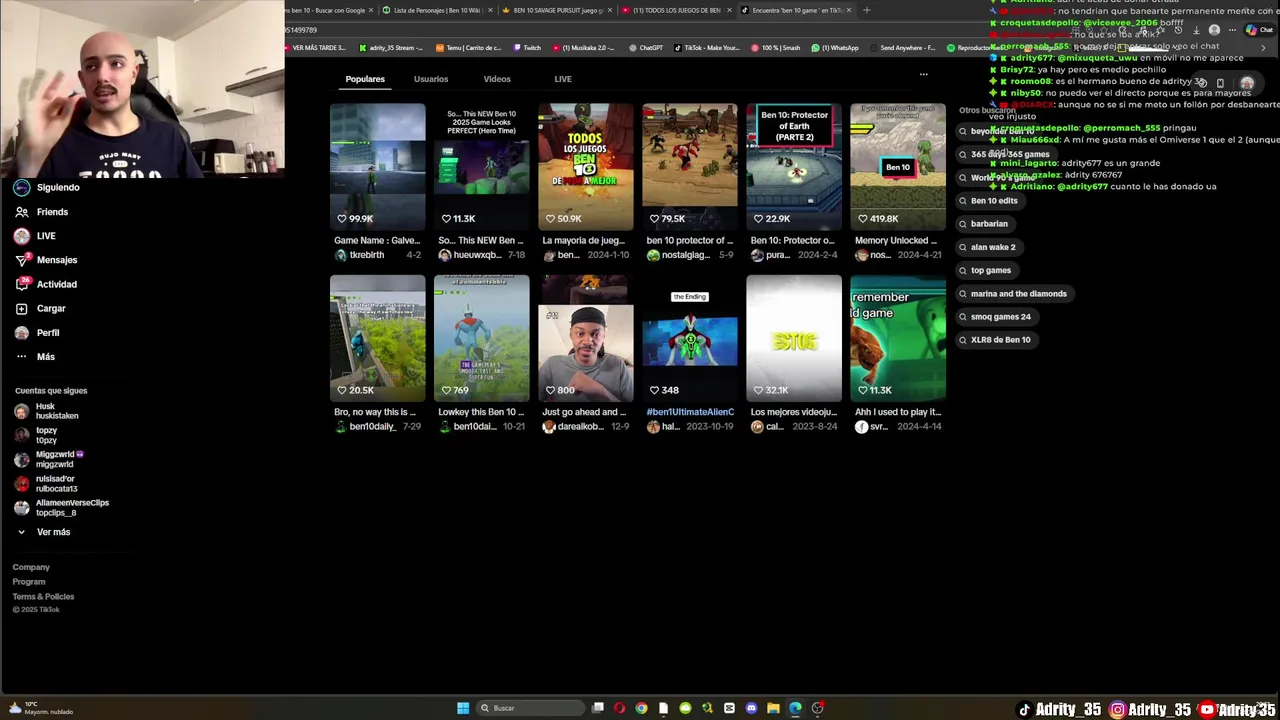Open the Friends icon in TikTok sidebar
Image resolution: width=1280 pixels, height=720 pixels.
coord(22,212)
